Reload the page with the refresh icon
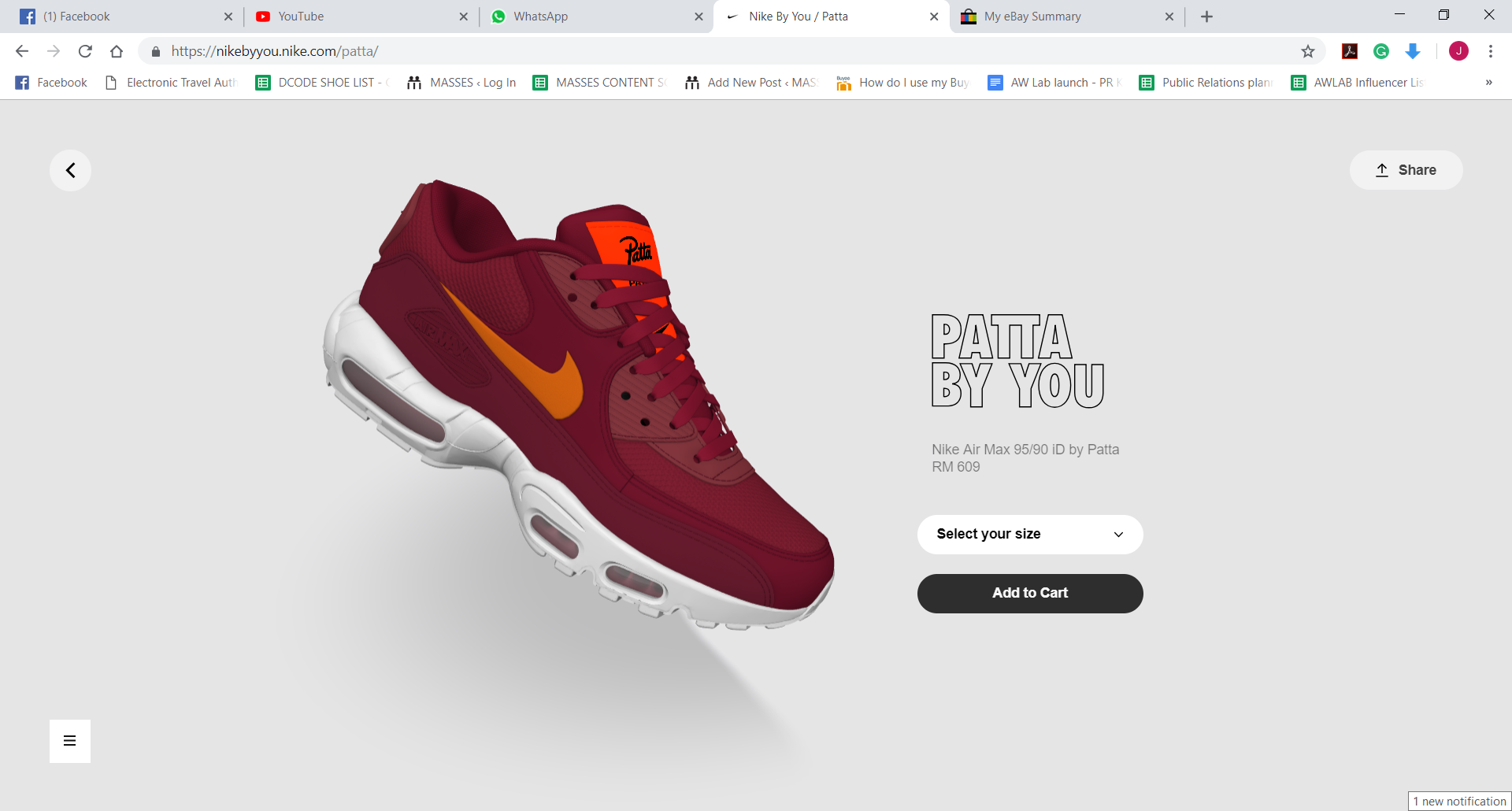Image resolution: width=1512 pixels, height=811 pixels. [85, 51]
